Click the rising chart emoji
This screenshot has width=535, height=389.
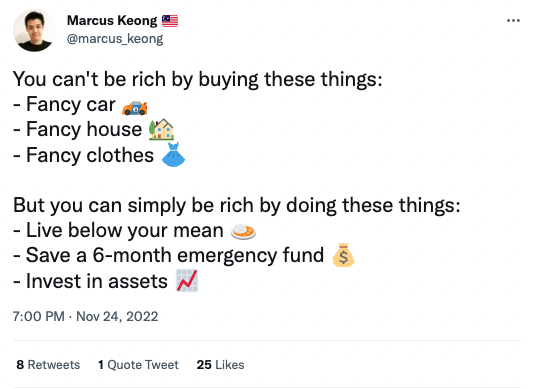coord(187,280)
